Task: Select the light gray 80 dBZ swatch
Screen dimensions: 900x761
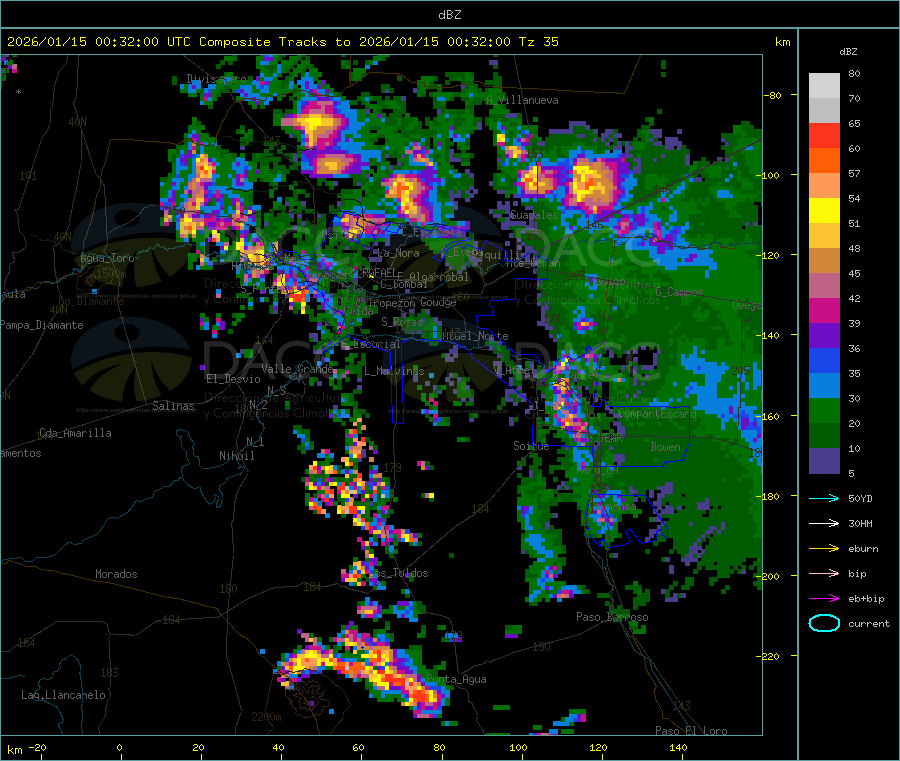Action: (824, 86)
